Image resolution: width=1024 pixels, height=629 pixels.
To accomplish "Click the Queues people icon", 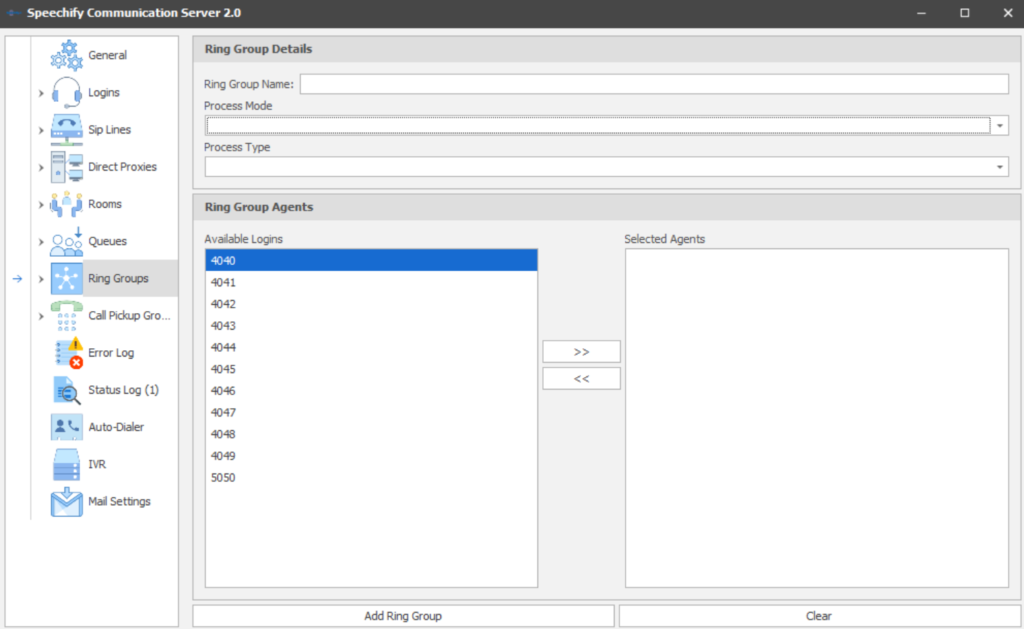I will point(67,242).
